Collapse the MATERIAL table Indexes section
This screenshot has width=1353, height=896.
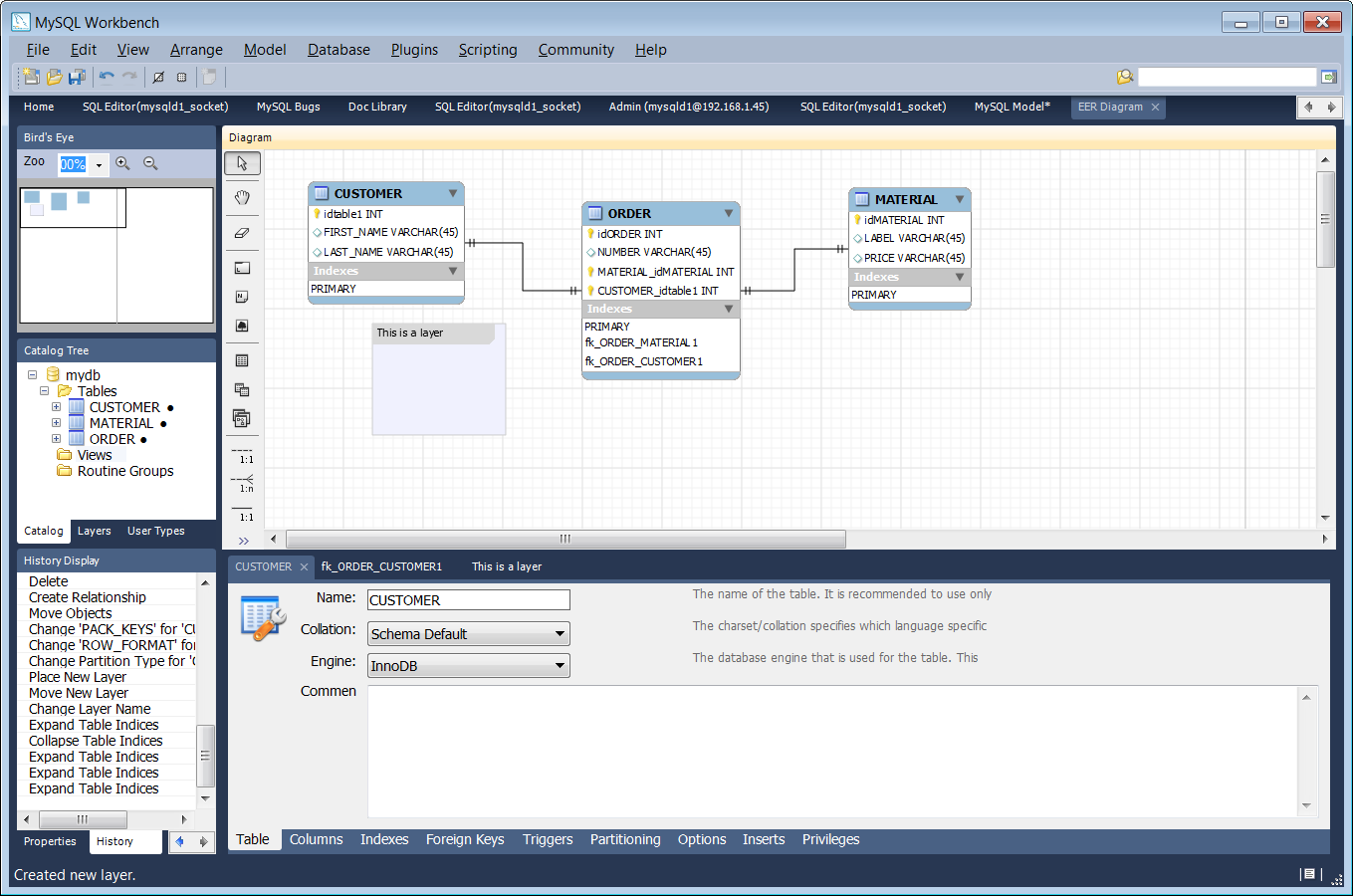[960, 277]
